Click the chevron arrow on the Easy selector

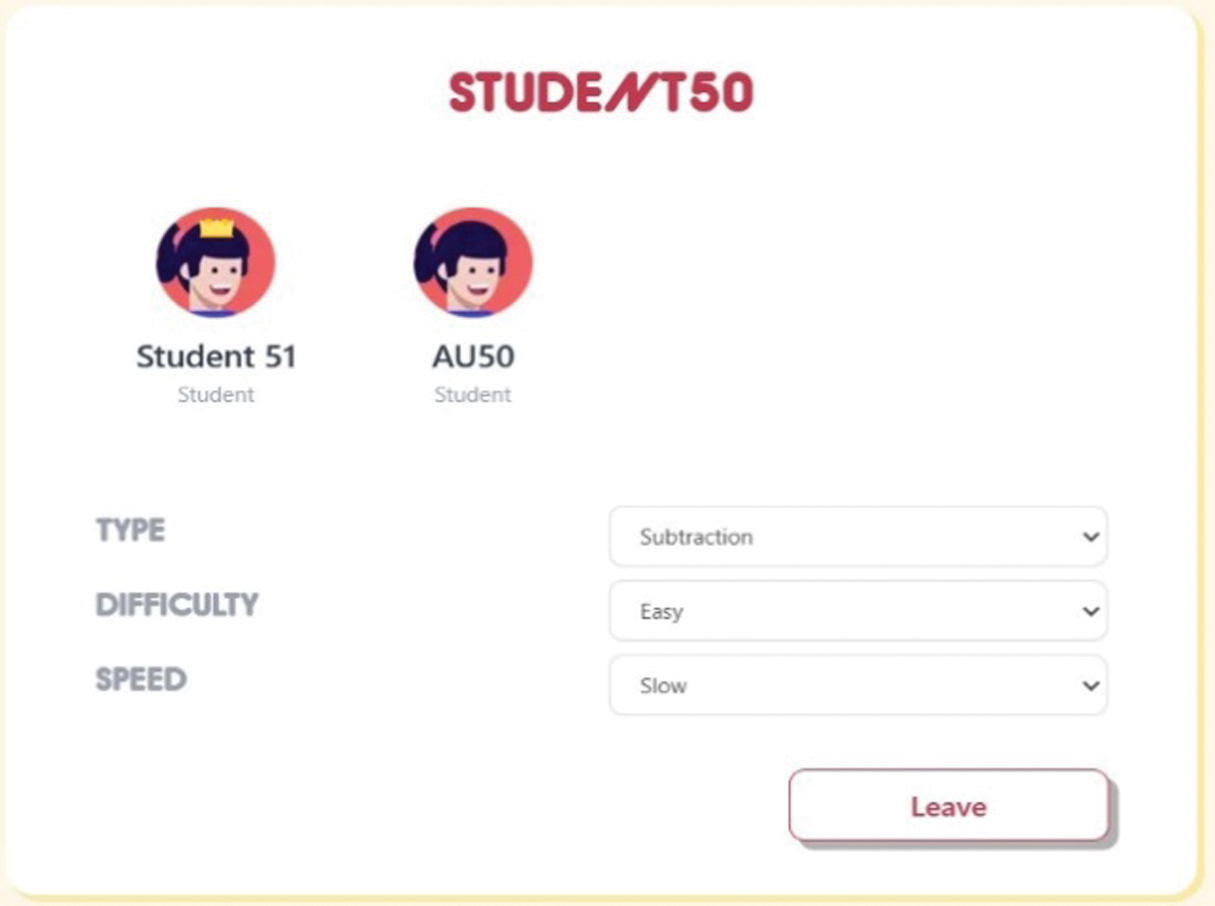click(1090, 611)
